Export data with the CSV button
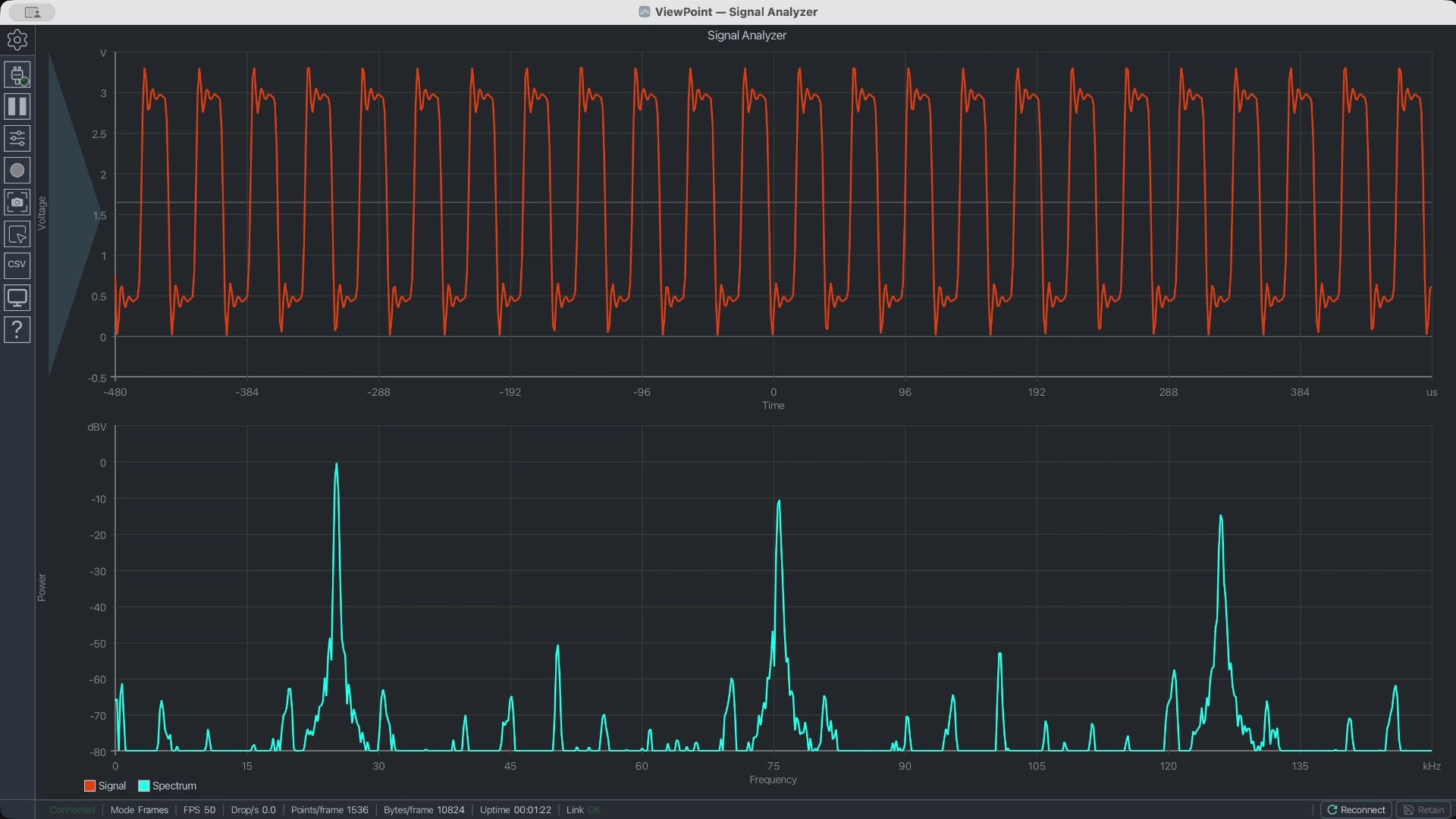This screenshot has height=819, width=1456. [17, 265]
